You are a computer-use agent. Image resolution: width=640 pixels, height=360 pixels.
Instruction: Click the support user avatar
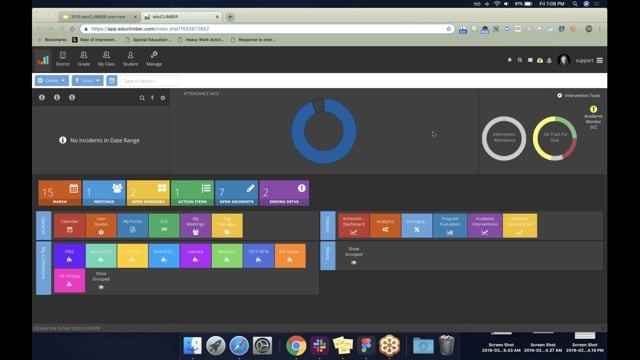564,60
